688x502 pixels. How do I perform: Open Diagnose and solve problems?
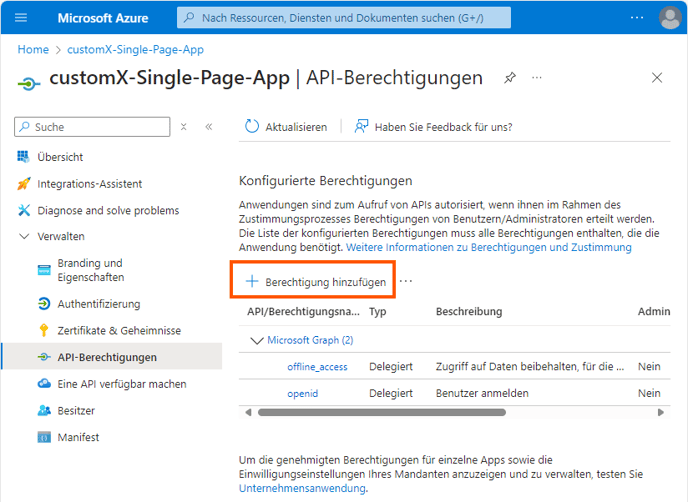click(108, 211)
